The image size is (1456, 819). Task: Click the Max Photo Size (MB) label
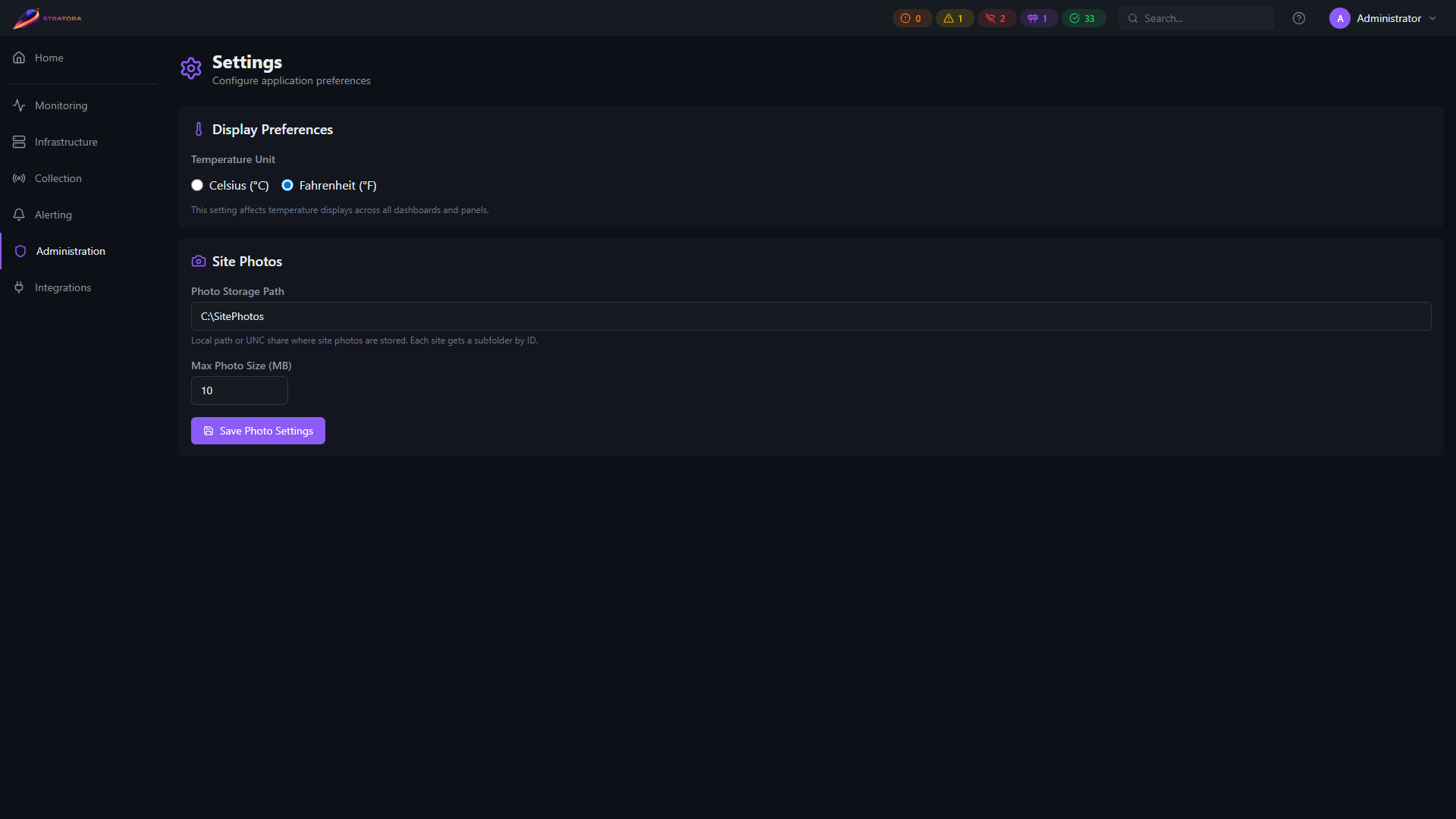pyautogui.click(x=241, y=366)
